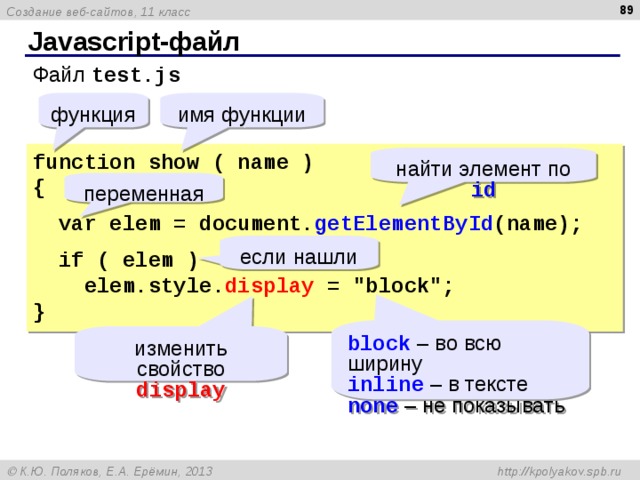Click the opening brace after function header

(39, 189)
